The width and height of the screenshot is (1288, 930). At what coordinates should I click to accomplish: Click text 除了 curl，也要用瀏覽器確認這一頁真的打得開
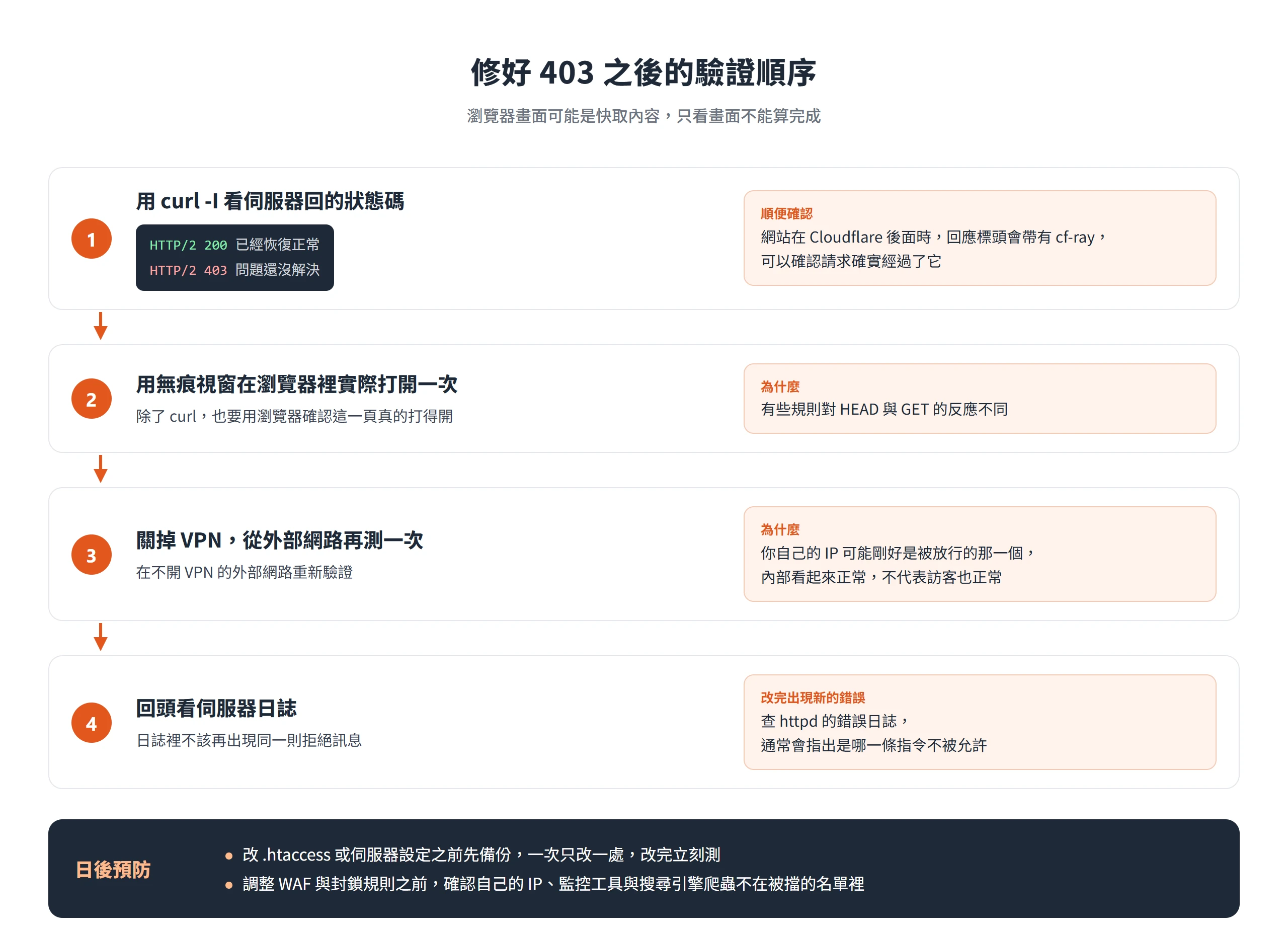294,416
